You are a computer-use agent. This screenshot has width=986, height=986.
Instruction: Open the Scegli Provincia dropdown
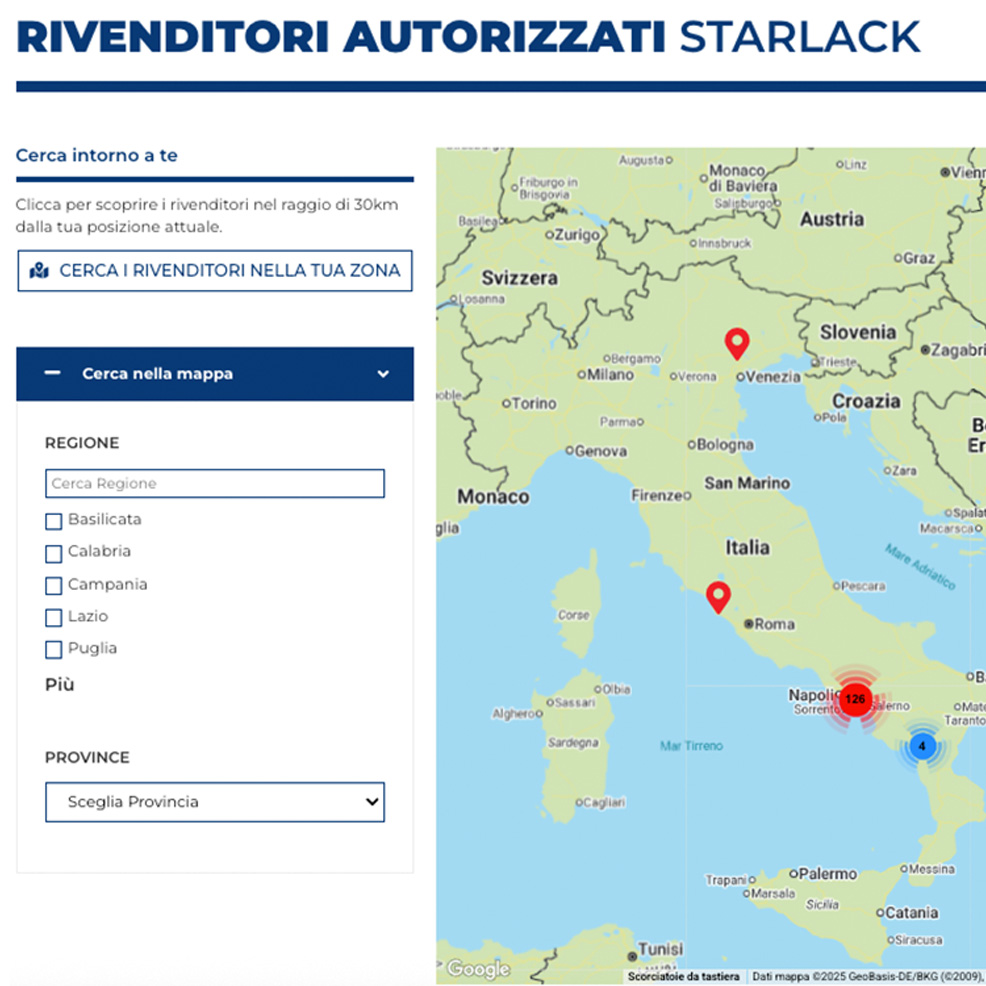214,802
